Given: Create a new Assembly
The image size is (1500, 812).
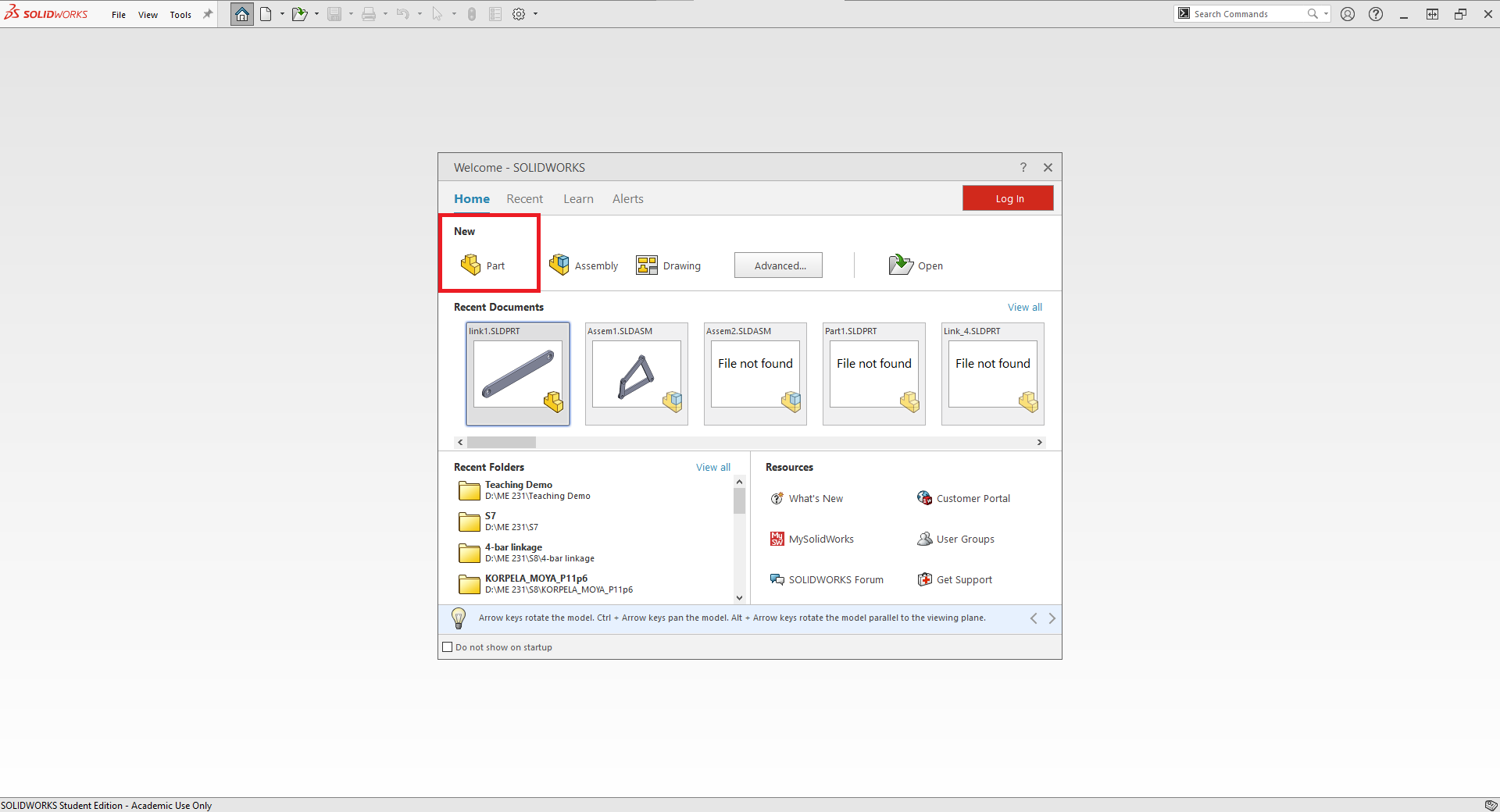Looking at the screenshot, I should (x=584, y=265).
